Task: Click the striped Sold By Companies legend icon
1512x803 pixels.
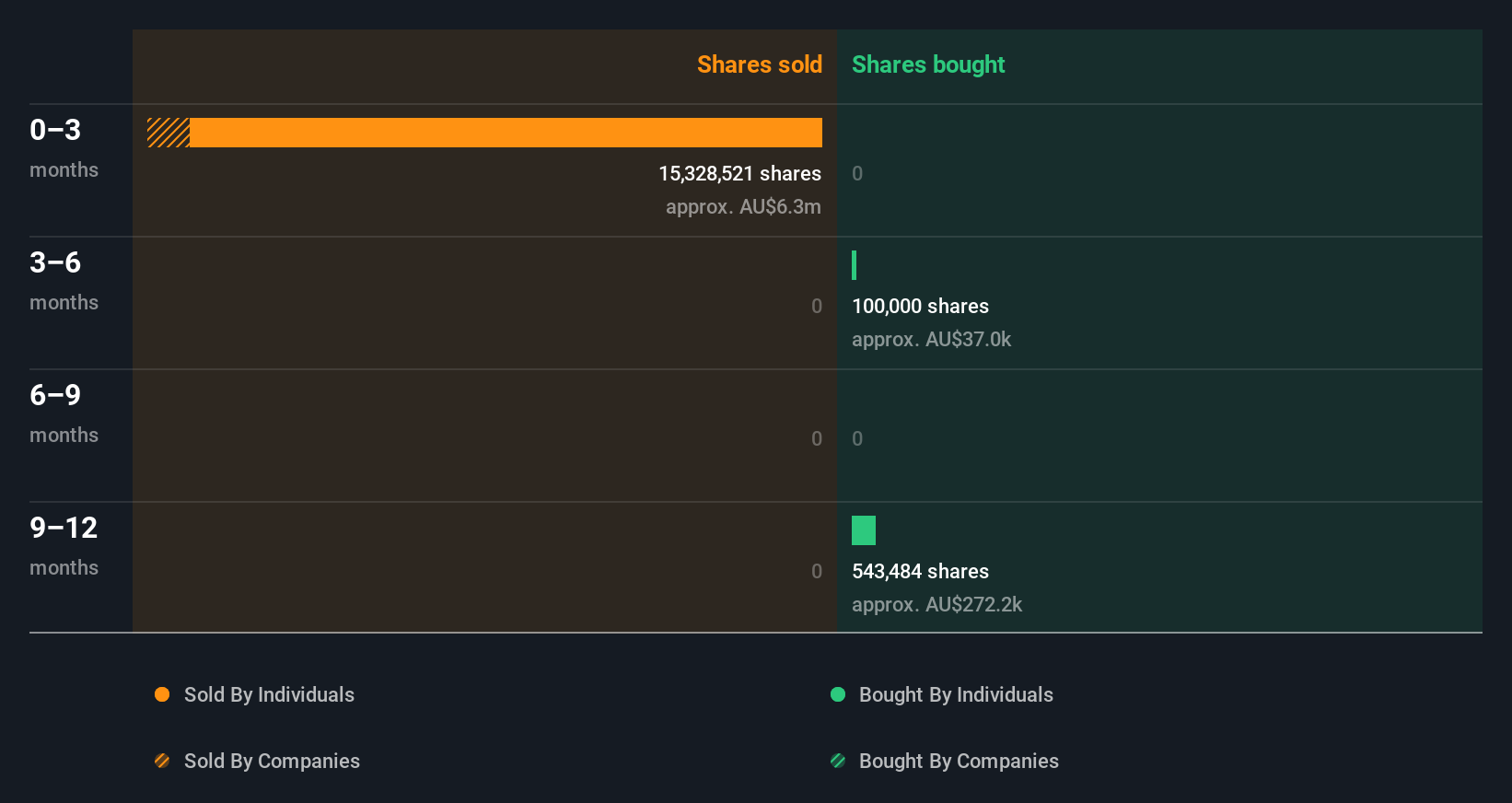Action: (162, 761)
